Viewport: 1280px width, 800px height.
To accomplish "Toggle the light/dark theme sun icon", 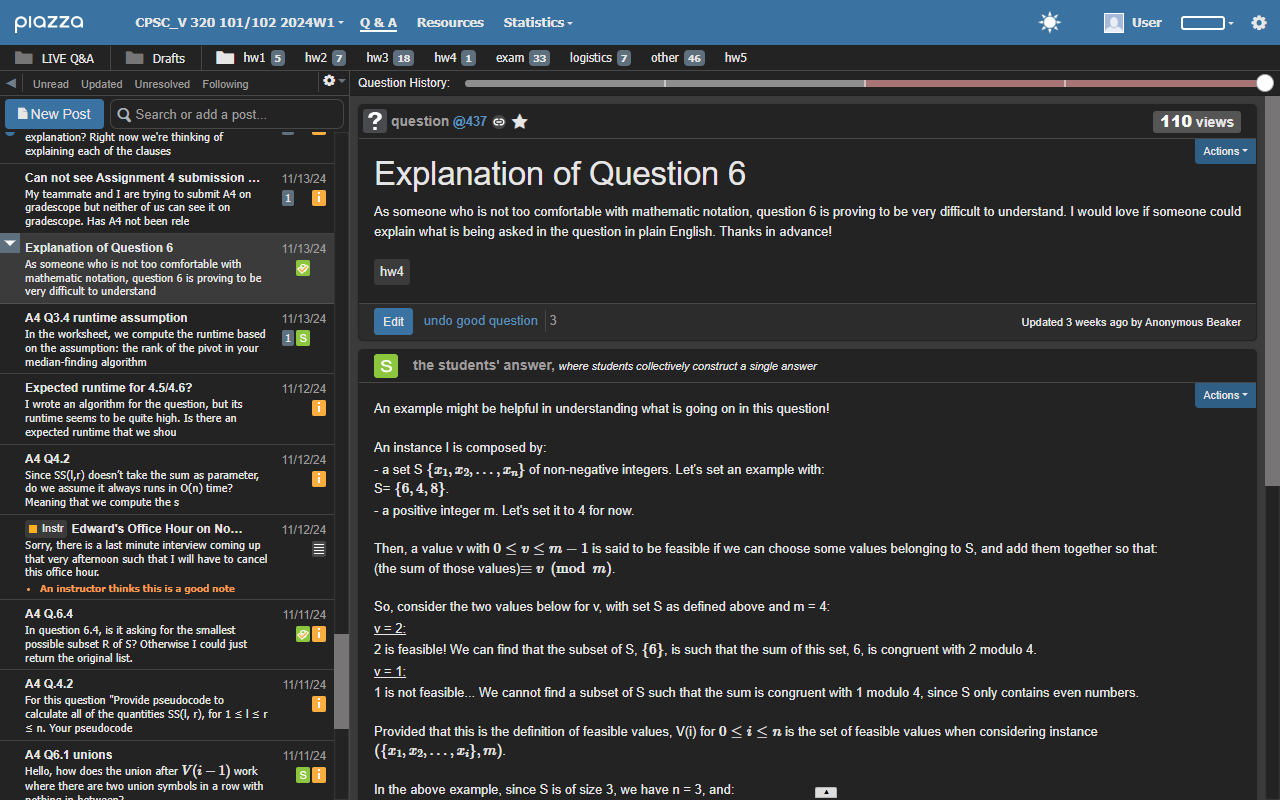I will coord(1049,22).
